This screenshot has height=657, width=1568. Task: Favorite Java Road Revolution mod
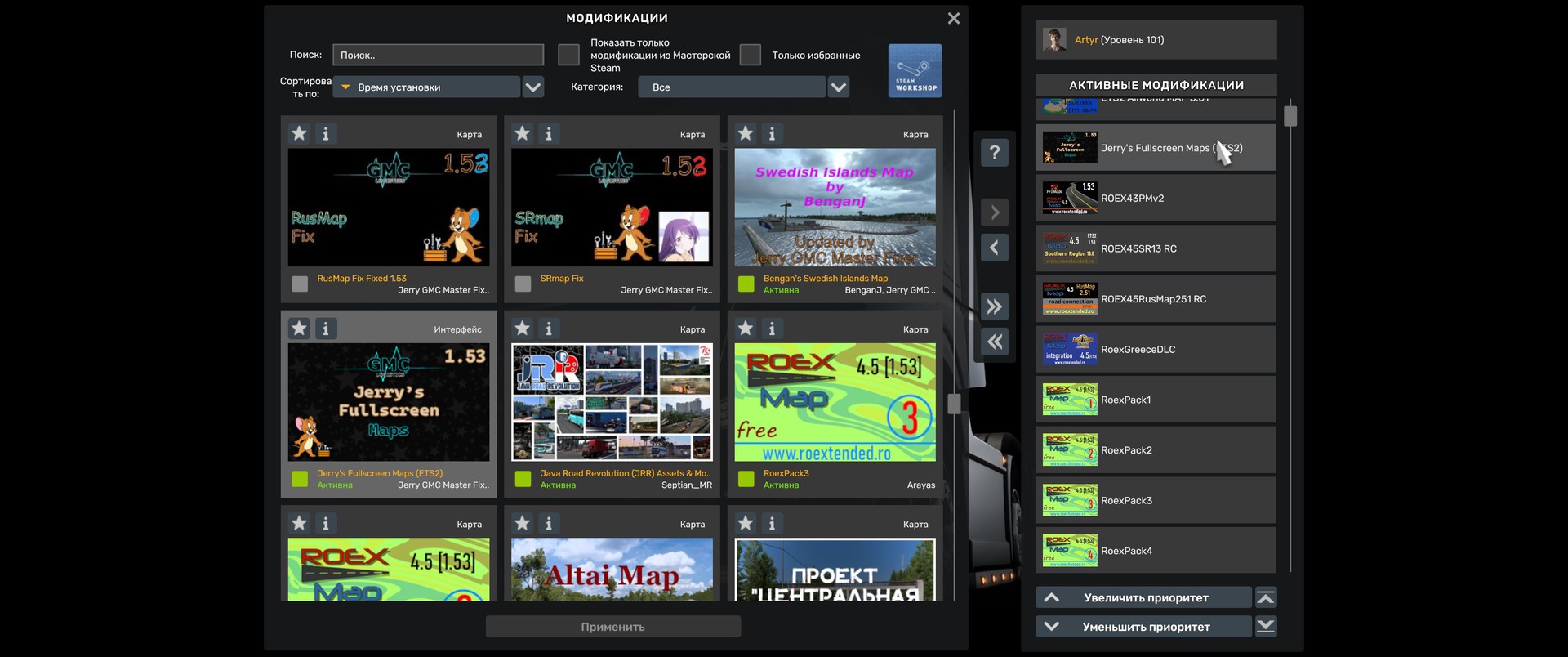pyautogui.click(x=523, y=328)
